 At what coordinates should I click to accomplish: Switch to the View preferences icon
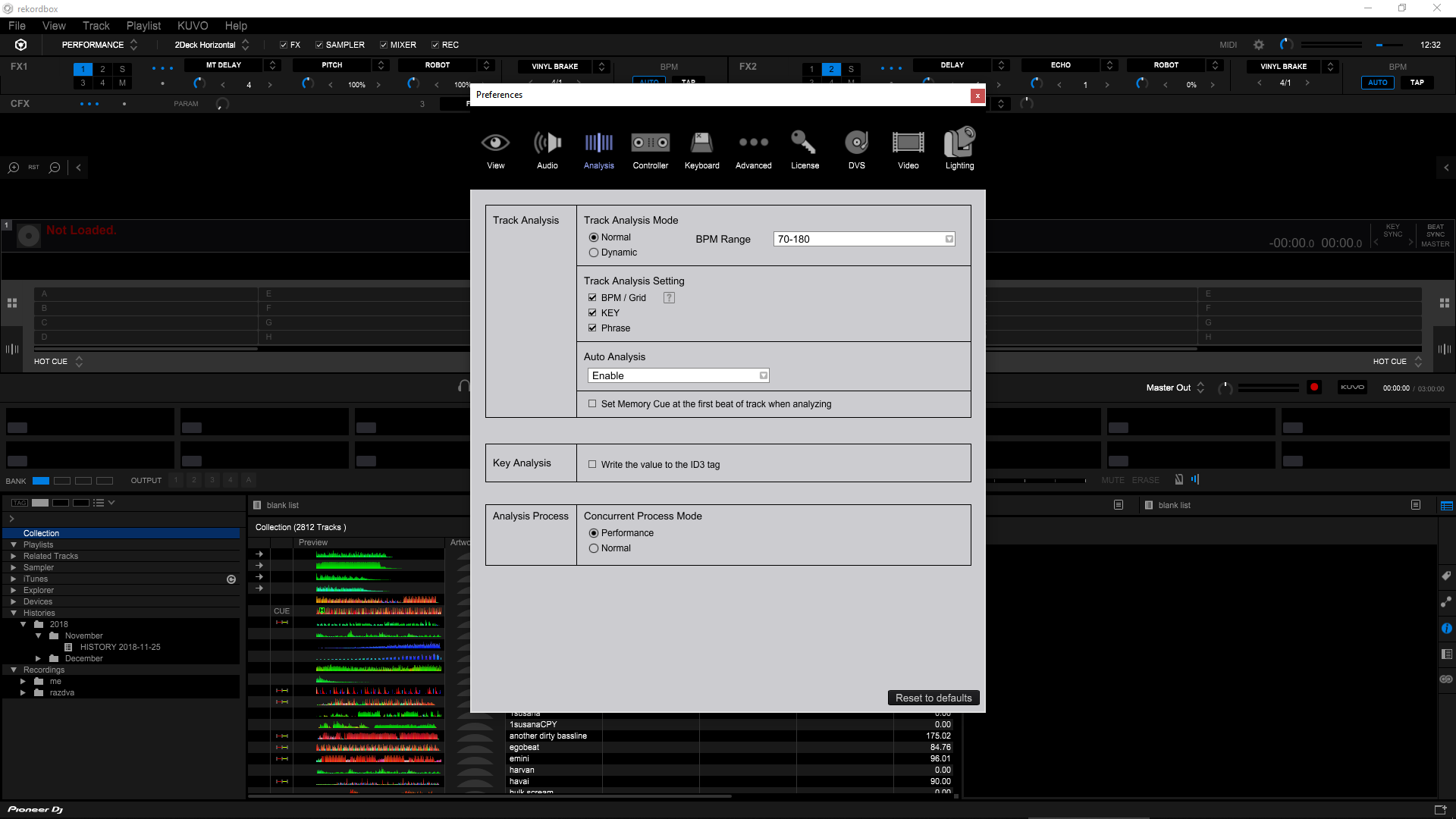495,149
